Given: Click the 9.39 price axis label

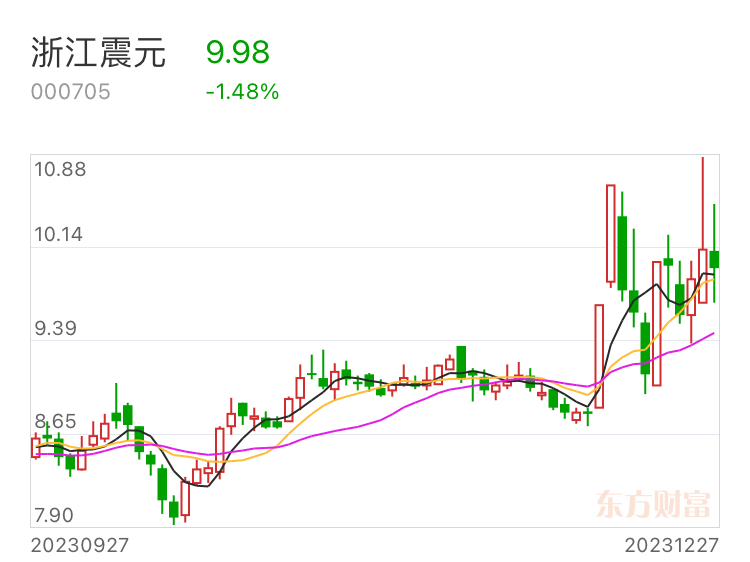Looking at the screenshot, I should 55,329.
